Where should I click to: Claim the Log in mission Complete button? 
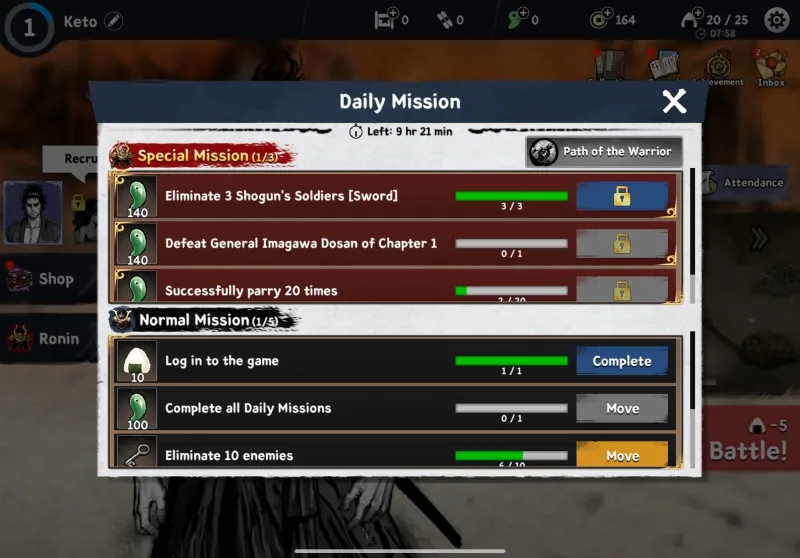click(x=622, y=361)
